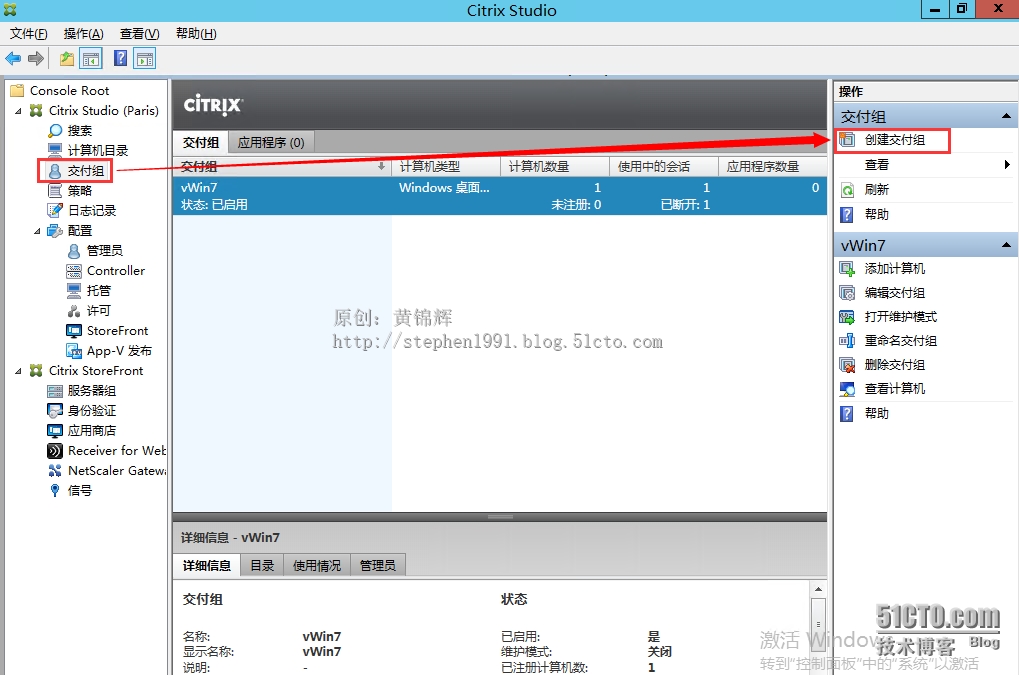Click the 刷新 action icon

[847, 190]
